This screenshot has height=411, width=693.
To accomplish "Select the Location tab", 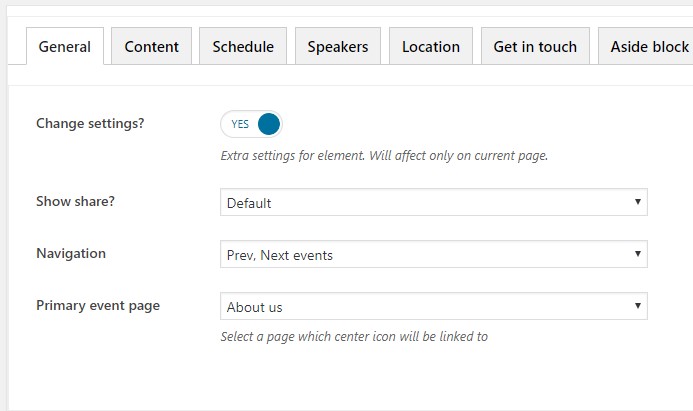I will [x=430, y=46].
